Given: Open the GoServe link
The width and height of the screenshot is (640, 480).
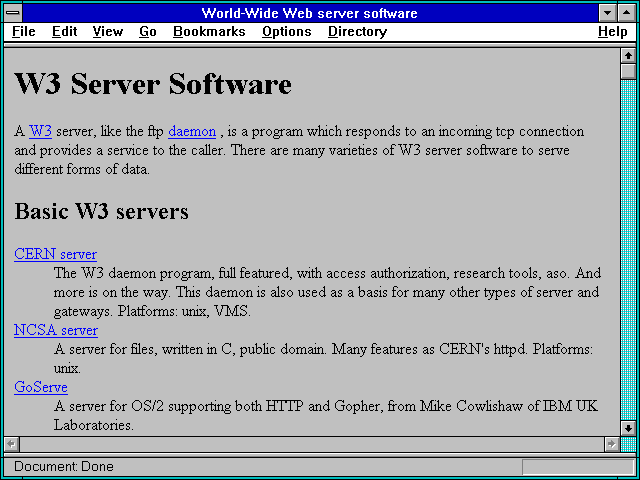Looking at the screenshot, I should [x=41, y=387].
